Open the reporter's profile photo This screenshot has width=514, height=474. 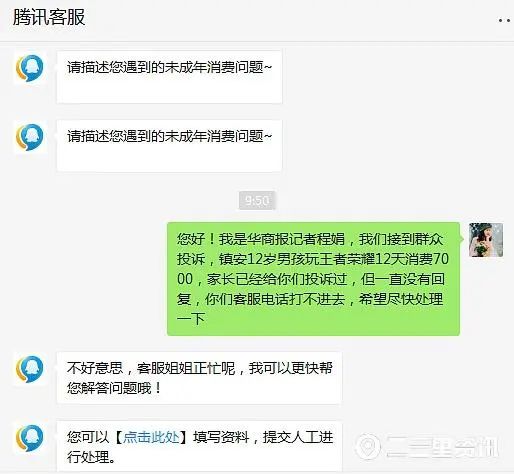pos(486,240)
